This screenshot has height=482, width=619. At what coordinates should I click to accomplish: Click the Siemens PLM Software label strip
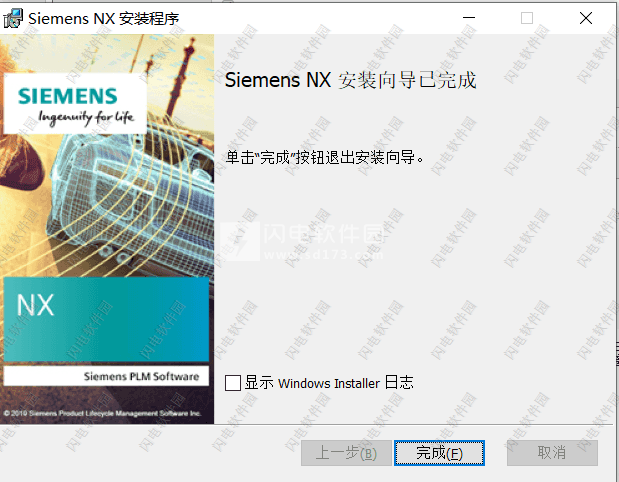(x=106, y=376)
